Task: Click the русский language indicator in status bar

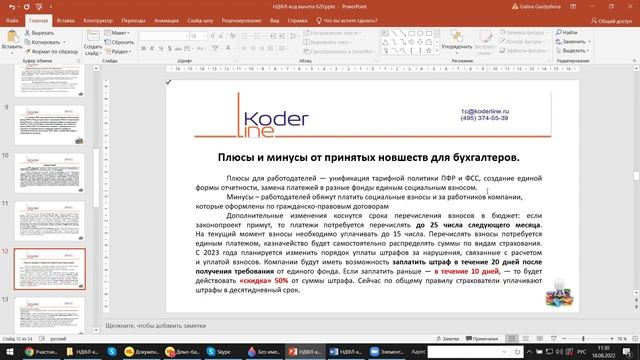Action: tap(58, 339)
